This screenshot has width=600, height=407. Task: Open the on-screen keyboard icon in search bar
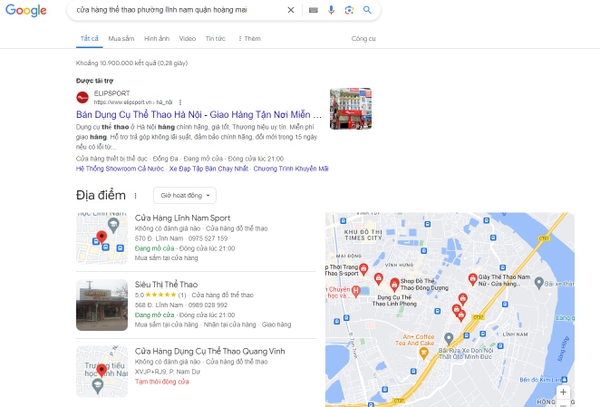coord(313,10)
